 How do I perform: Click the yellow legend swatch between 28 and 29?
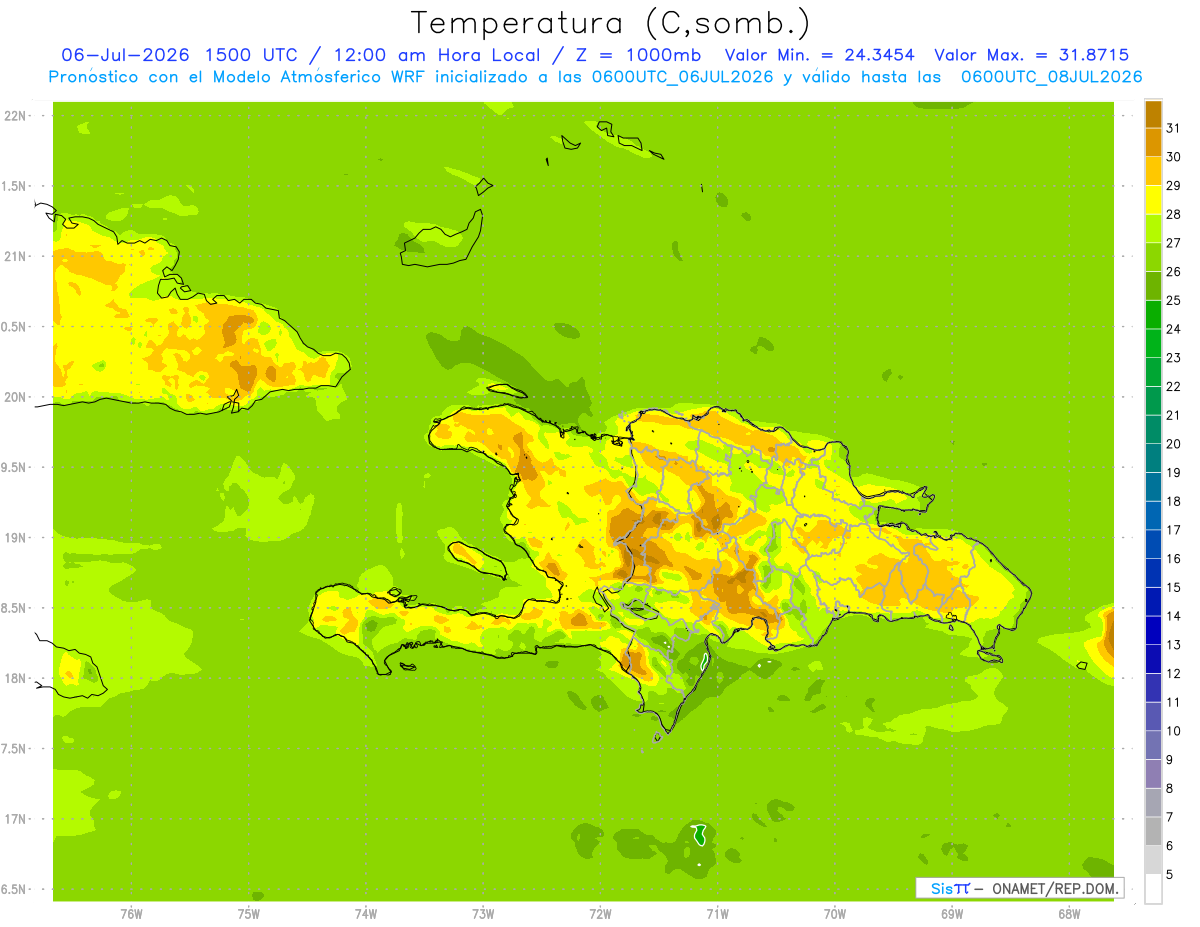(x=1153, y=200)
